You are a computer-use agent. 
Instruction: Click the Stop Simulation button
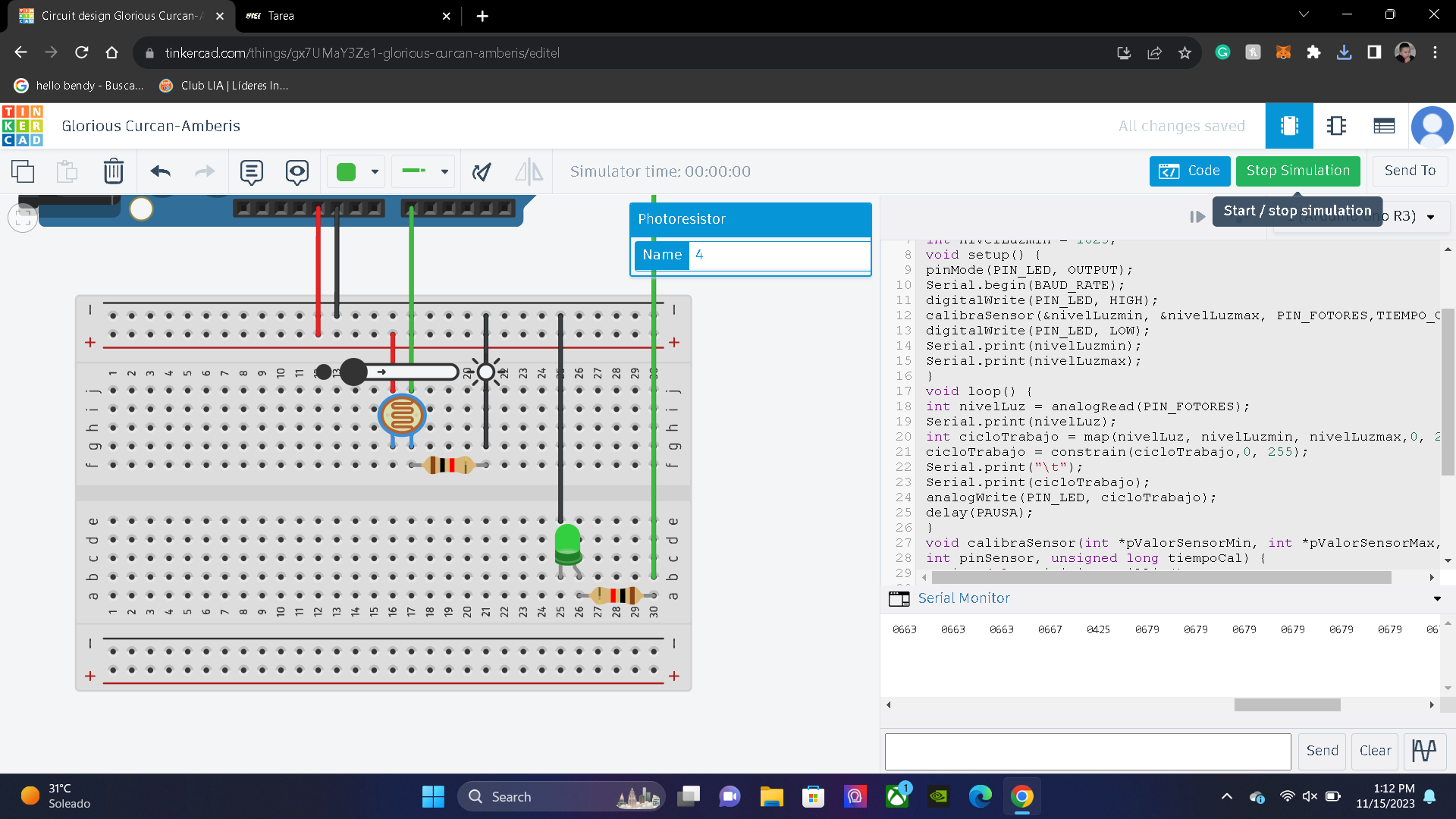pyautogui.click(x=1298, y=171)
